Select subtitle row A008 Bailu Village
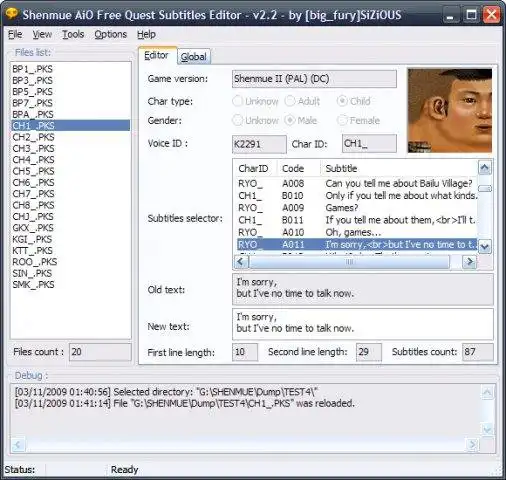This screenshot has width=506, height=480. [x=357, y=184]
